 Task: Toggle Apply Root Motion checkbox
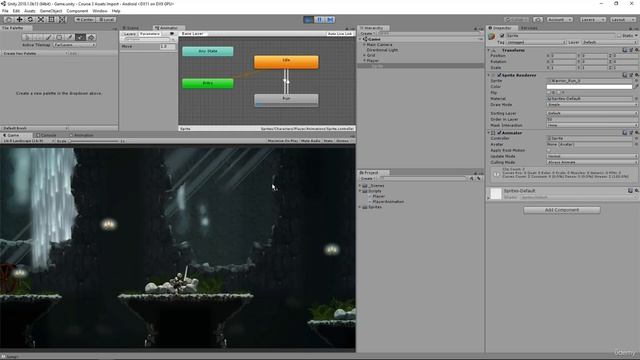coord(549,150)
